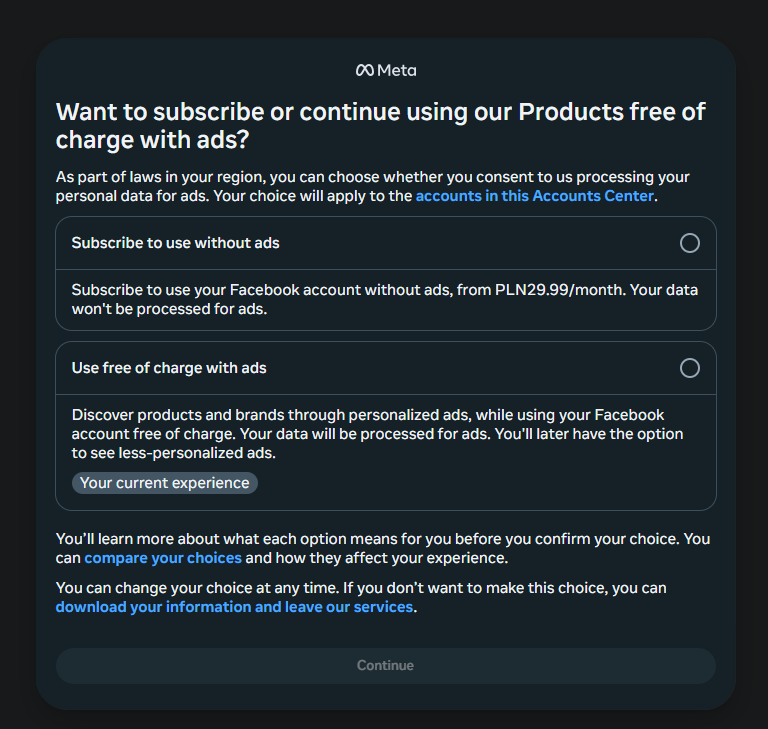Image resolution: width=768 pixels, height=729 pixels.
Task: Follow 'download your information and leave our services'
Action: tap(235, 607)
